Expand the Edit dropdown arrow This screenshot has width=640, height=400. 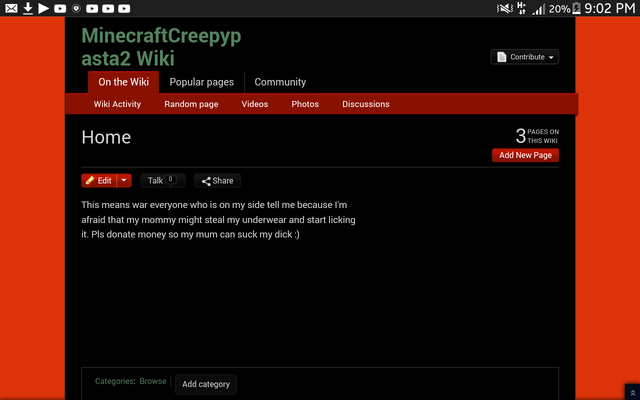click(x=124, y=180)
